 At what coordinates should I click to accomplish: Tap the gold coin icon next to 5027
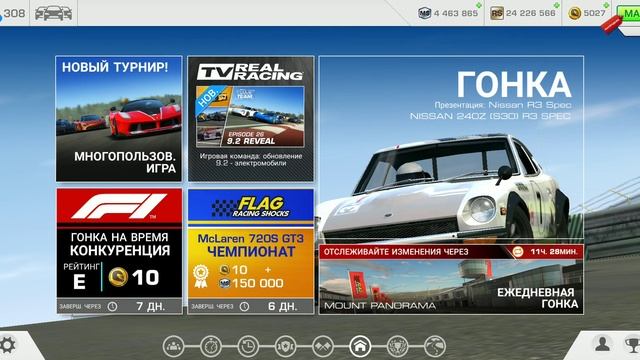[x=574, y=13]
